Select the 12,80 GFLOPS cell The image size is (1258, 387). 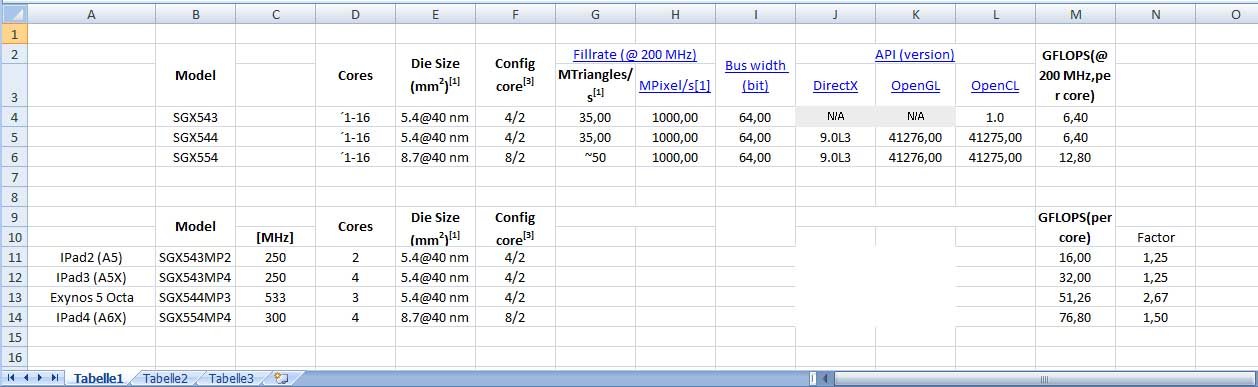(x=1075, y=157)
